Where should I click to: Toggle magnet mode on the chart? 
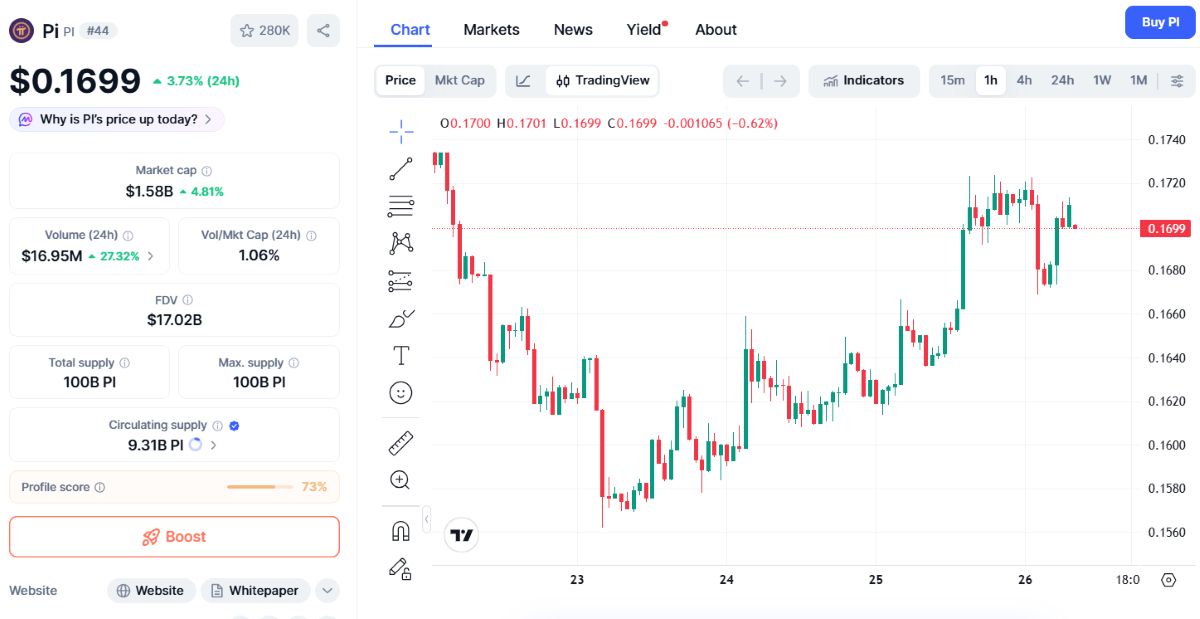(401, 531)
